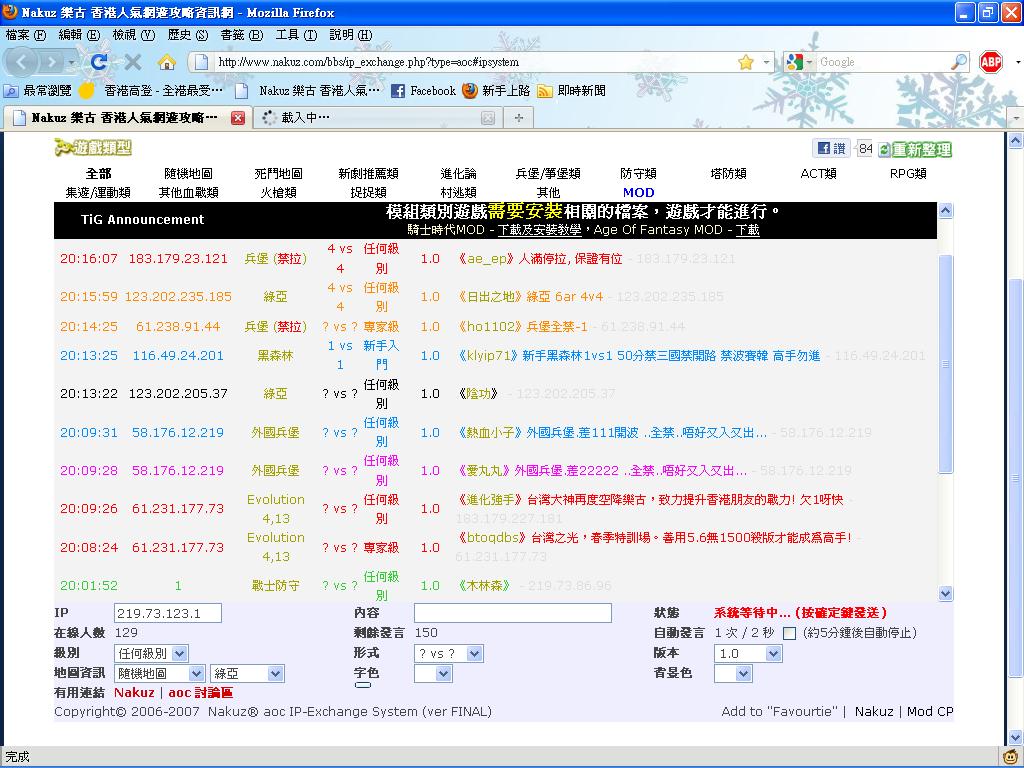The height and width of the screenshot is (768, 1024).
Task: Enable the 自動發言 auto-post checkbox
Action: [789, 633]
